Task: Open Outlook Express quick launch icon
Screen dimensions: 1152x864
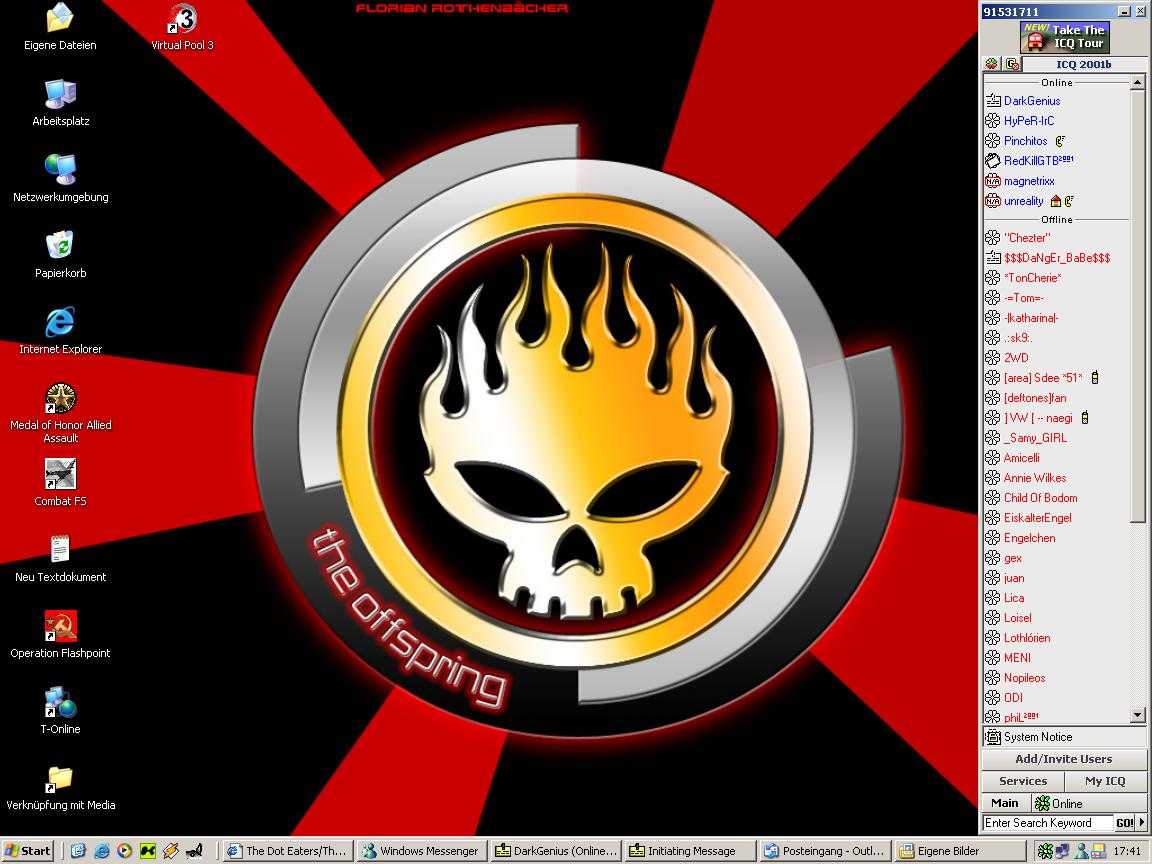Action: pos(79,851)
